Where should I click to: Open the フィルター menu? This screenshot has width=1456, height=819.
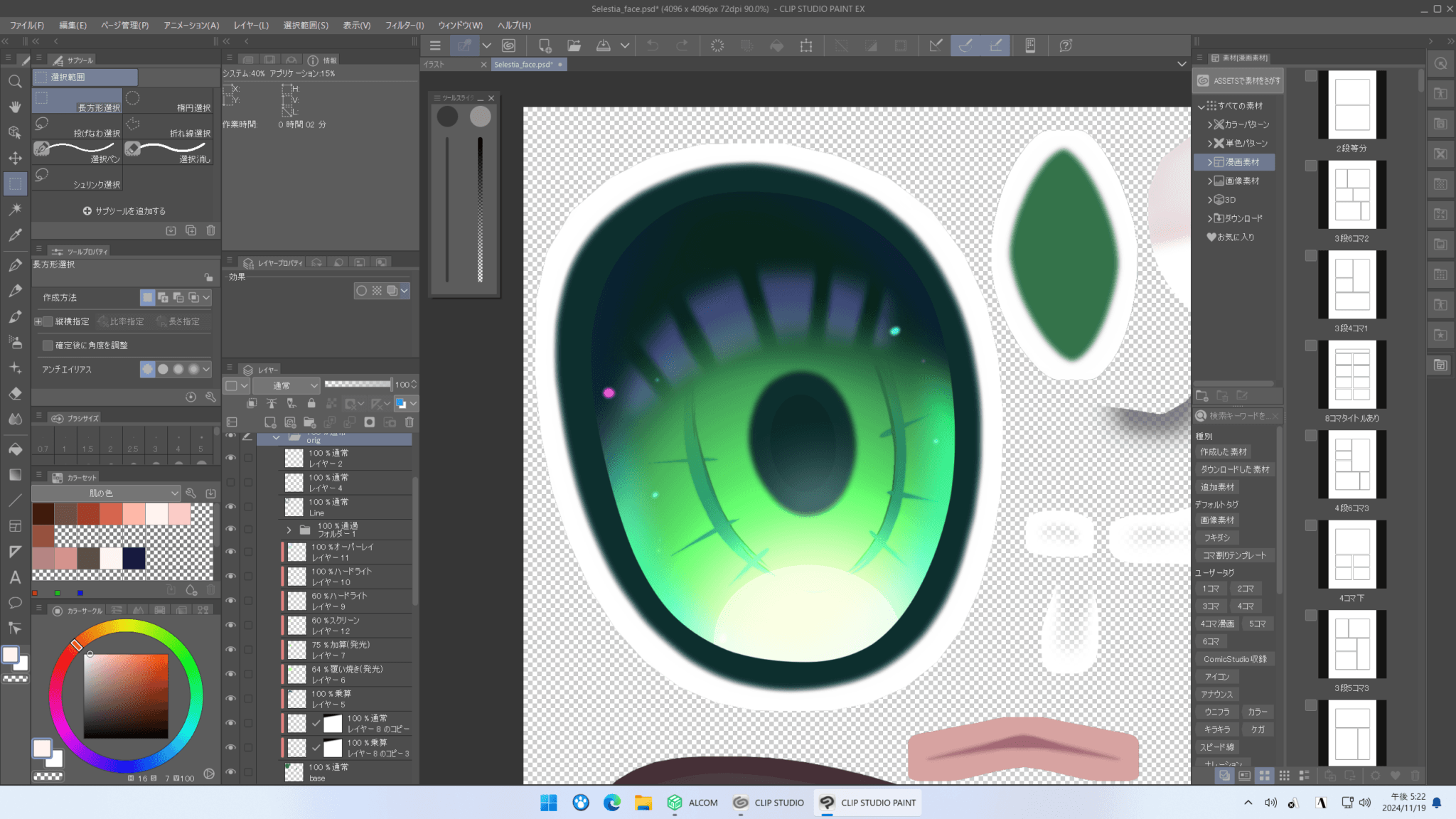tap(404, 25)
